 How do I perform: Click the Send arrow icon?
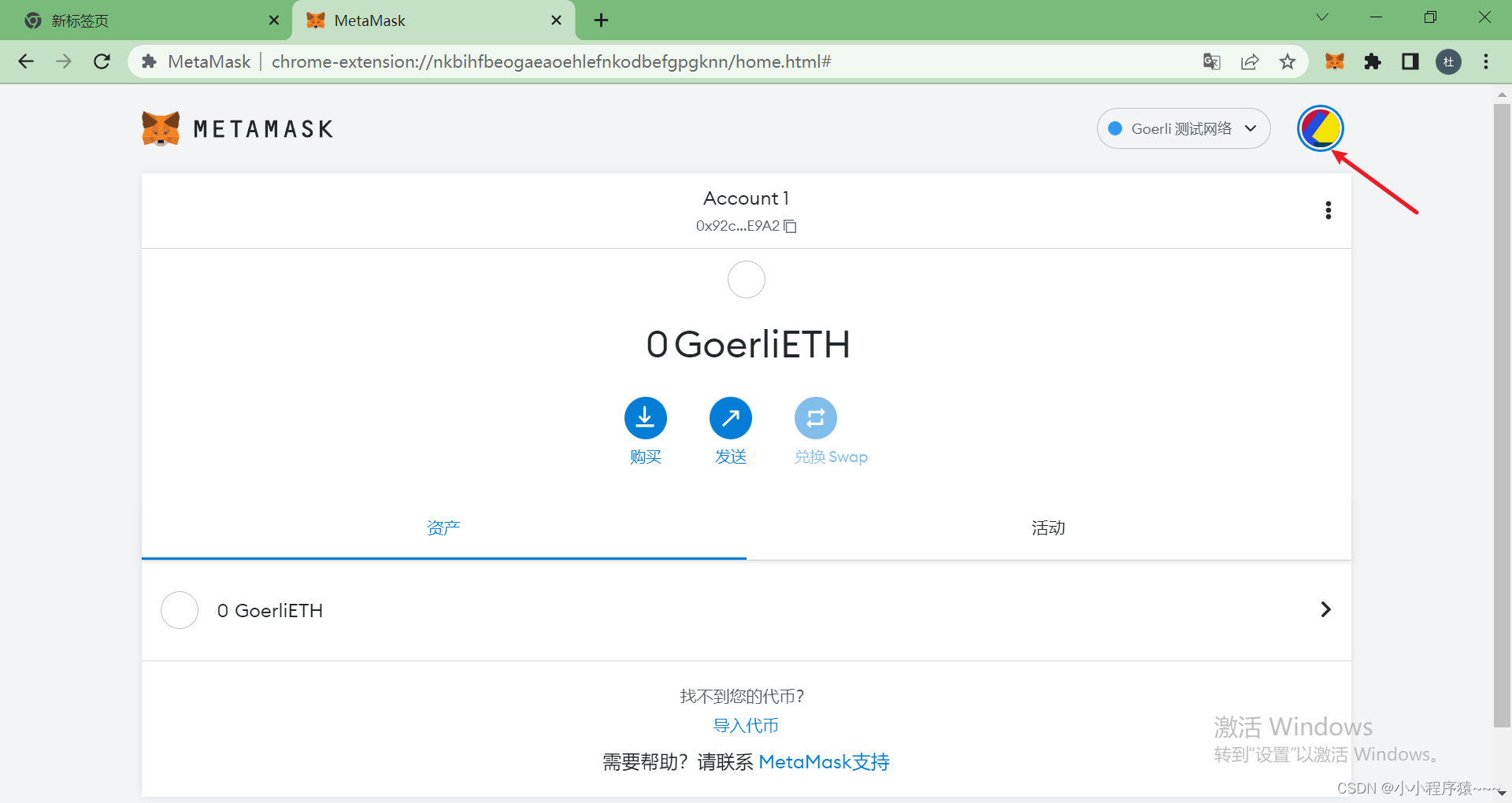730,418
